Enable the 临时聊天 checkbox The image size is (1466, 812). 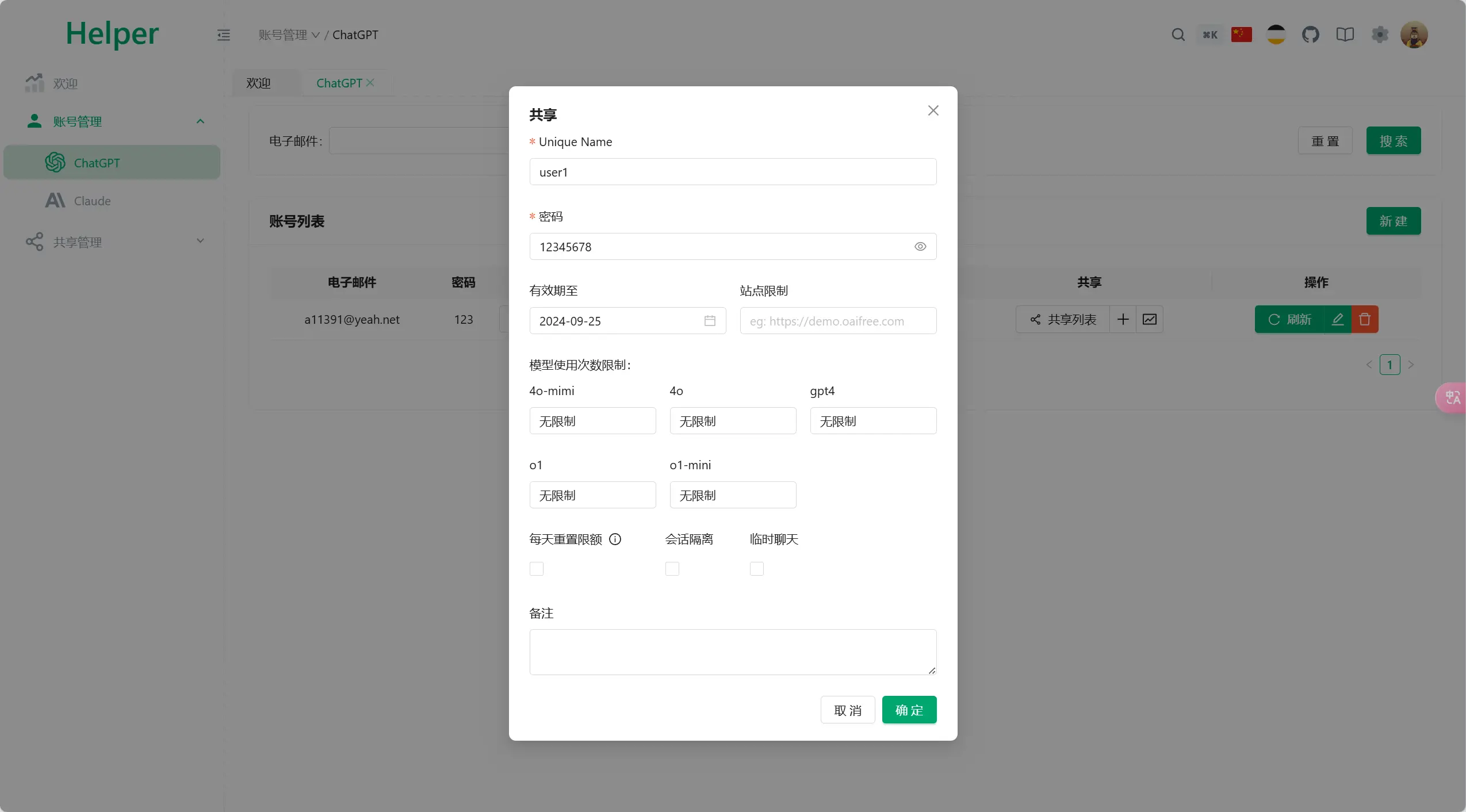point(757,569)
